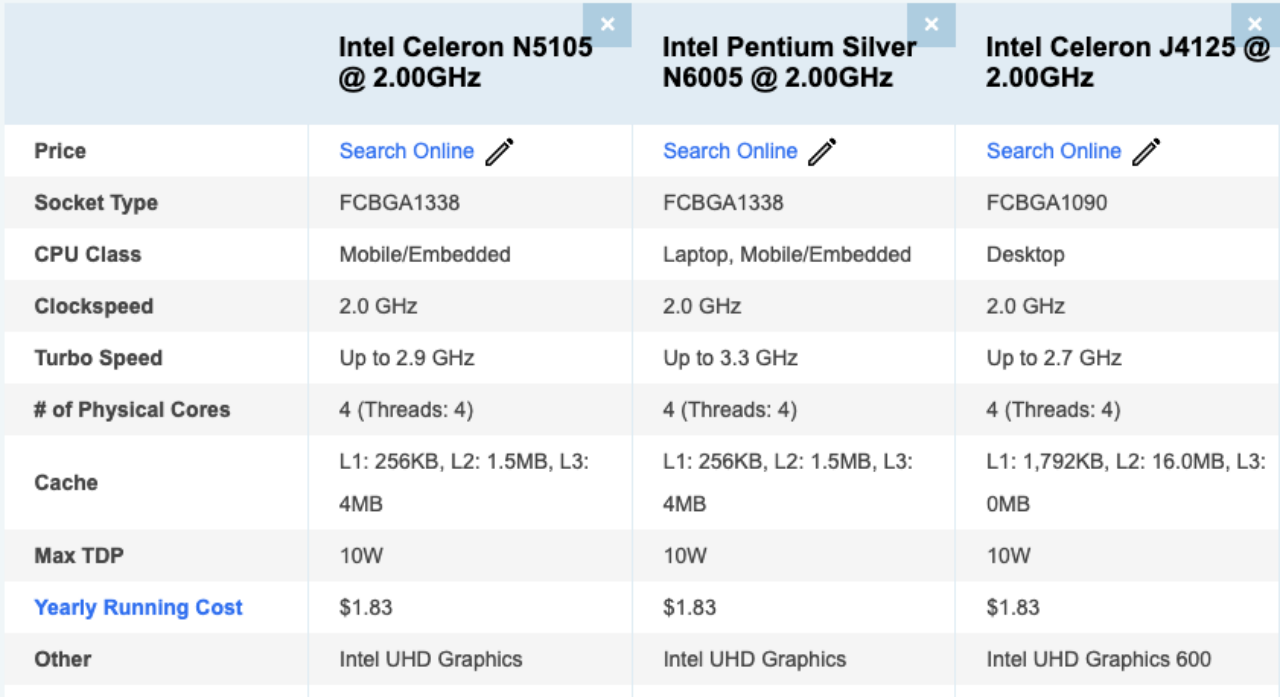Click the Intel Pentium Silver N6005 heading
This screenshot has height=697, width=1280.
(788, 62)
